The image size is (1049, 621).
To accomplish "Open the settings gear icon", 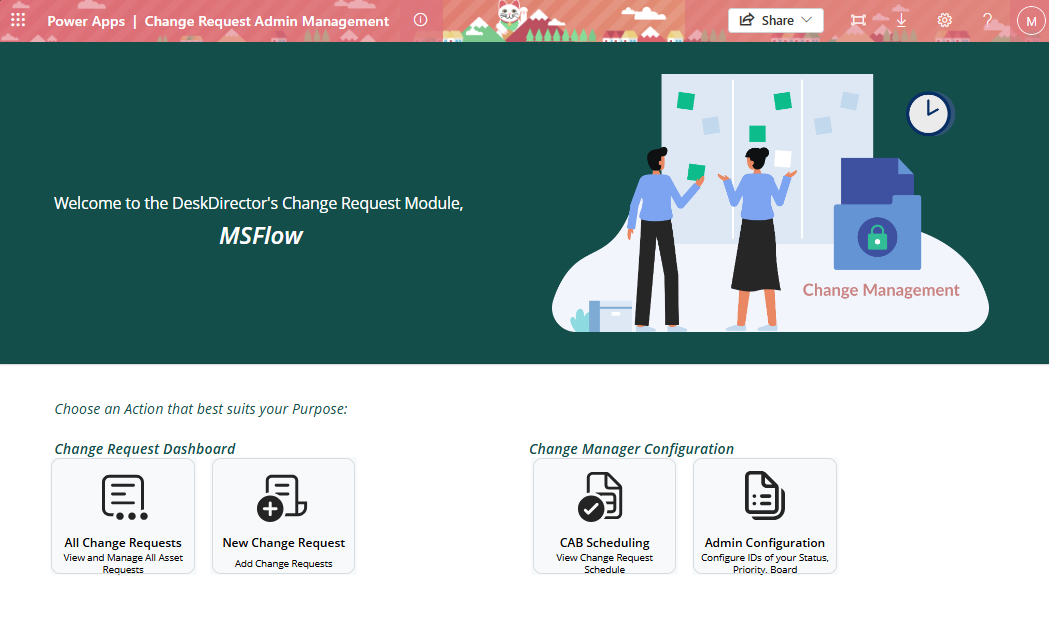I will [x=945, y=20].
